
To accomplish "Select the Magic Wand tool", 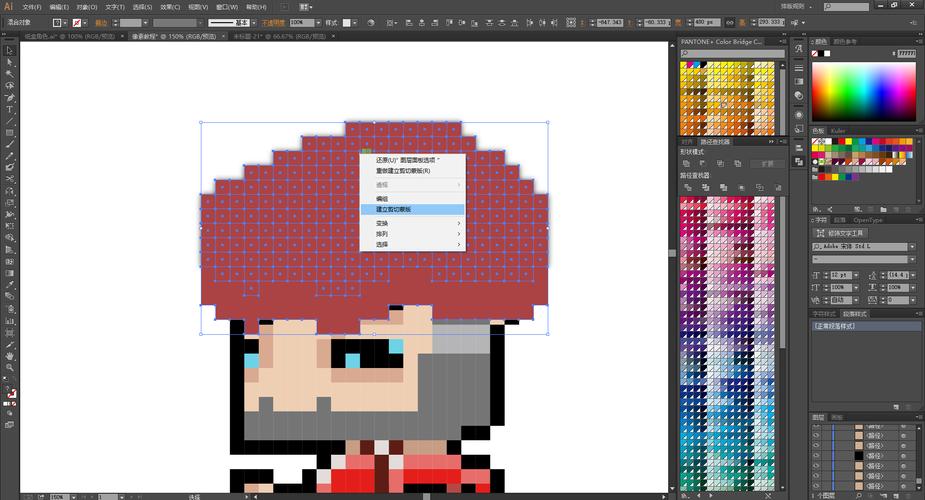I will click(x=10, y=73).
